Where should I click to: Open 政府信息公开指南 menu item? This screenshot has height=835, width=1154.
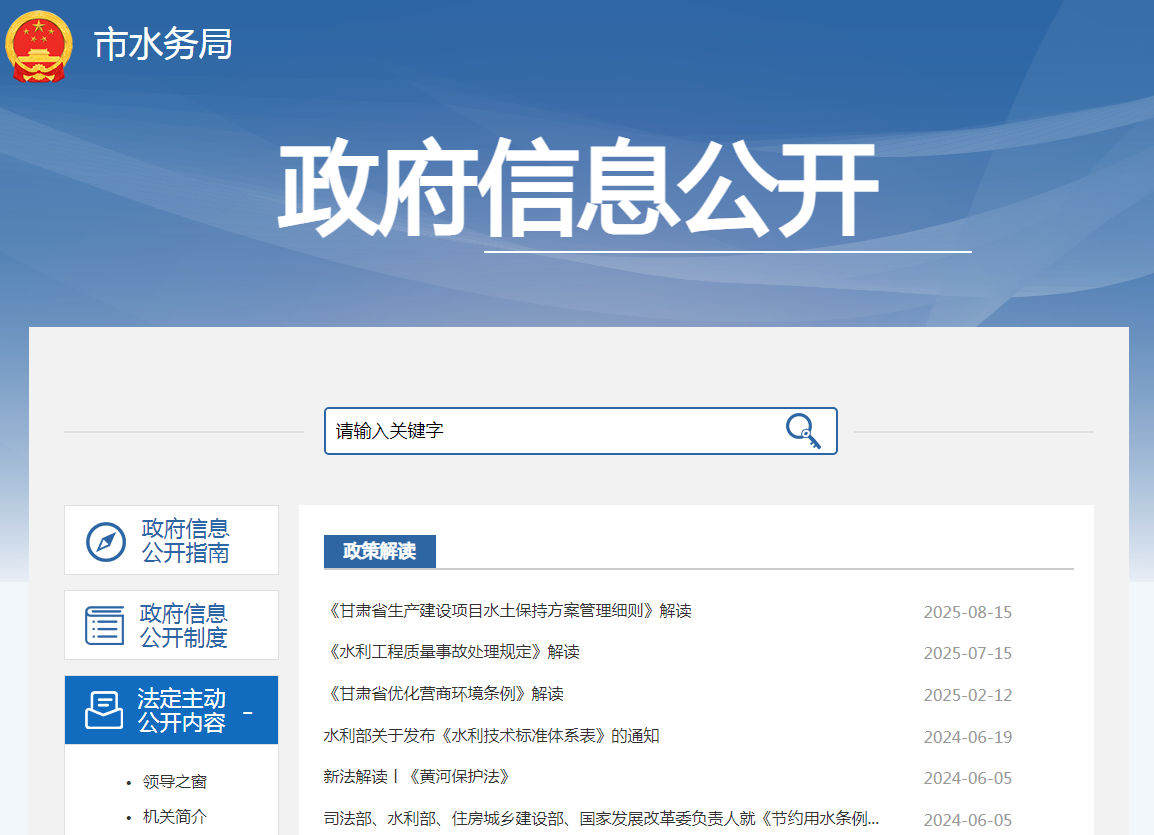(x=185, y=540)
